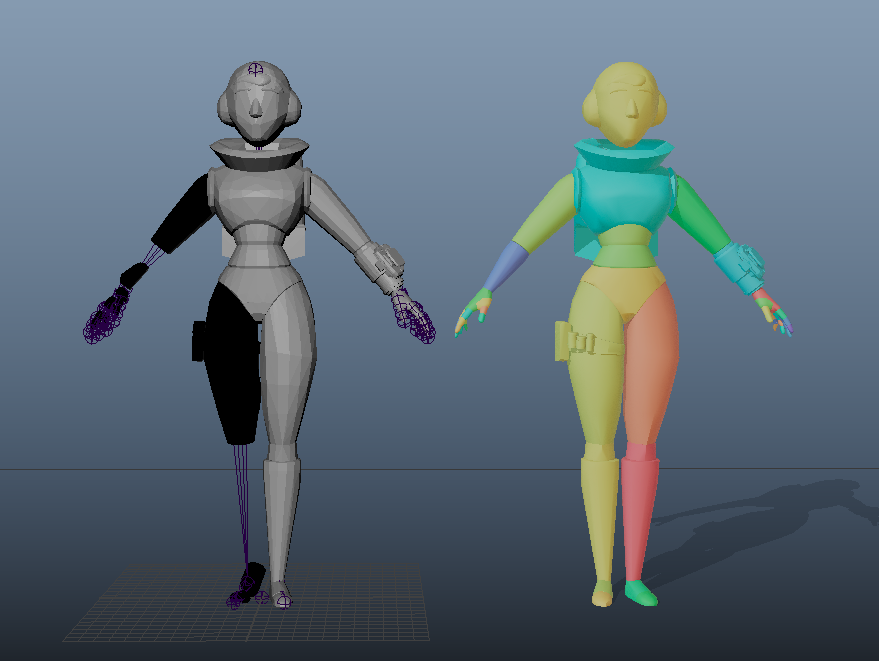Select the purple finger controls on black hand
This screenshot has height=661, width=879.
[x=105, y=316]
